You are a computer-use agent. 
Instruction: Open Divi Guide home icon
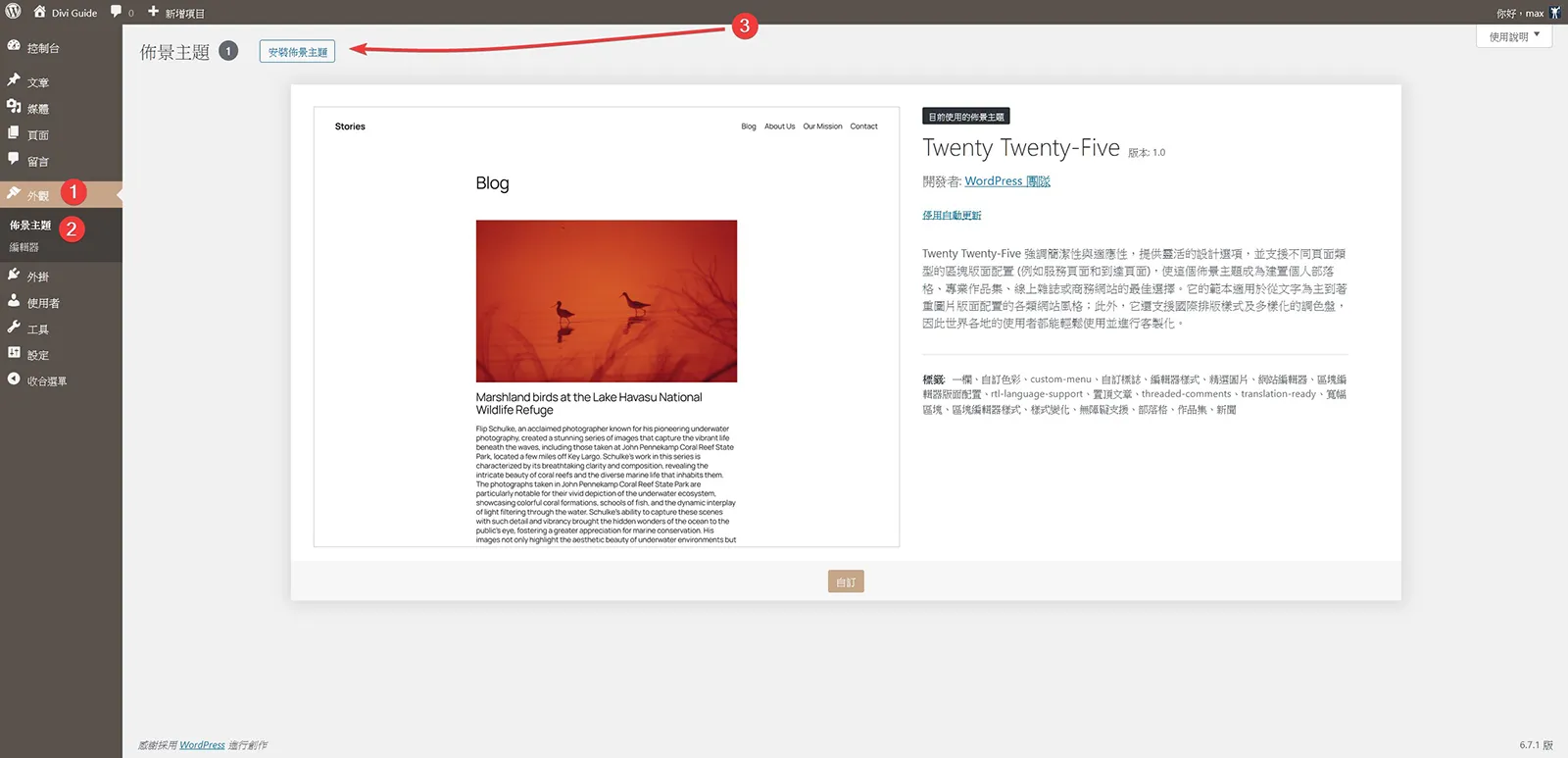tap(40, 12)
